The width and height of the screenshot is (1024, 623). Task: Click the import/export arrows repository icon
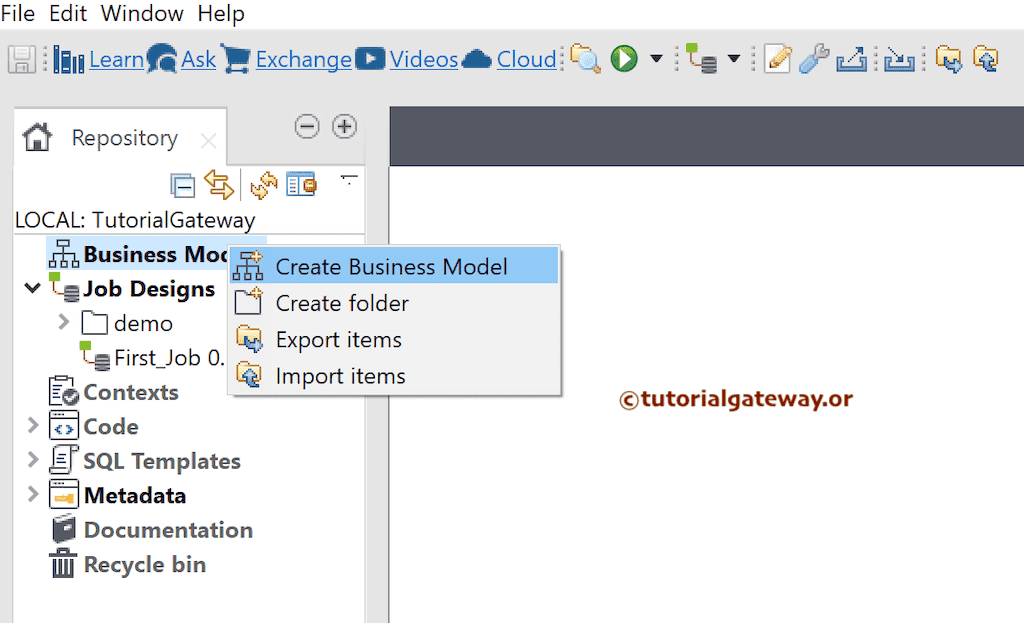218,184
